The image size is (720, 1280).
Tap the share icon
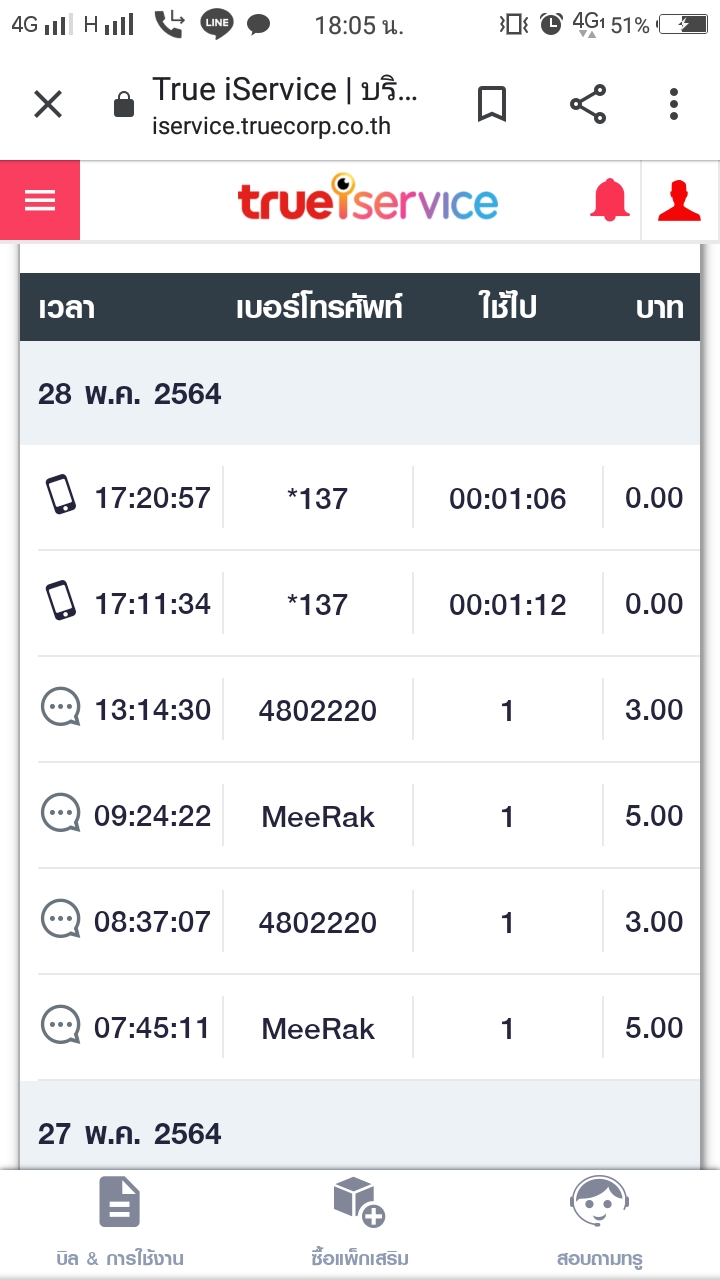(x=588, y=104)
